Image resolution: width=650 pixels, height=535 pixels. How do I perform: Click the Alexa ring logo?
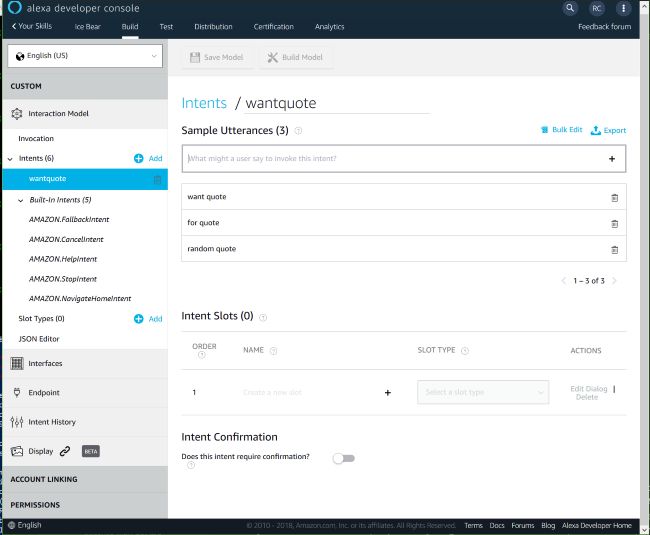click(x=15, y=7)
